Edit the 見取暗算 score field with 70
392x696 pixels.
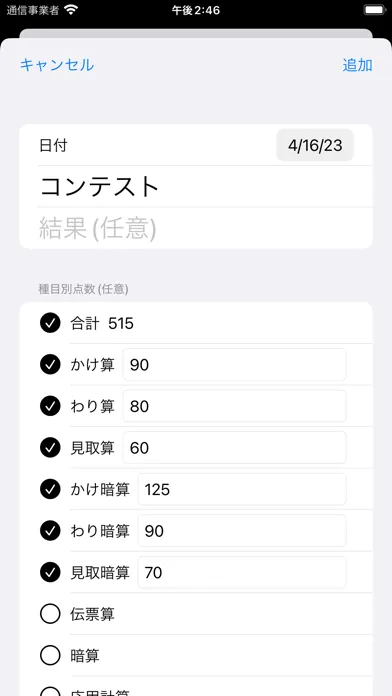point(242,573)
